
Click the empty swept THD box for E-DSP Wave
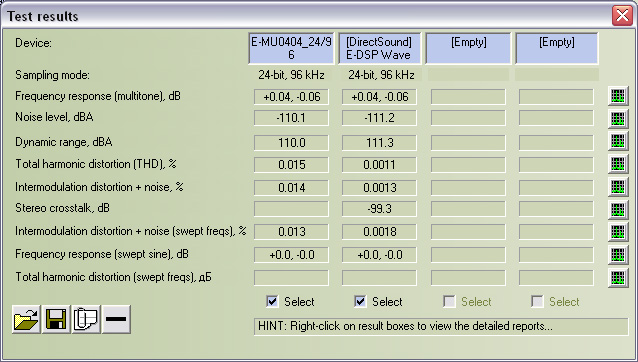(x=379, y=278)
